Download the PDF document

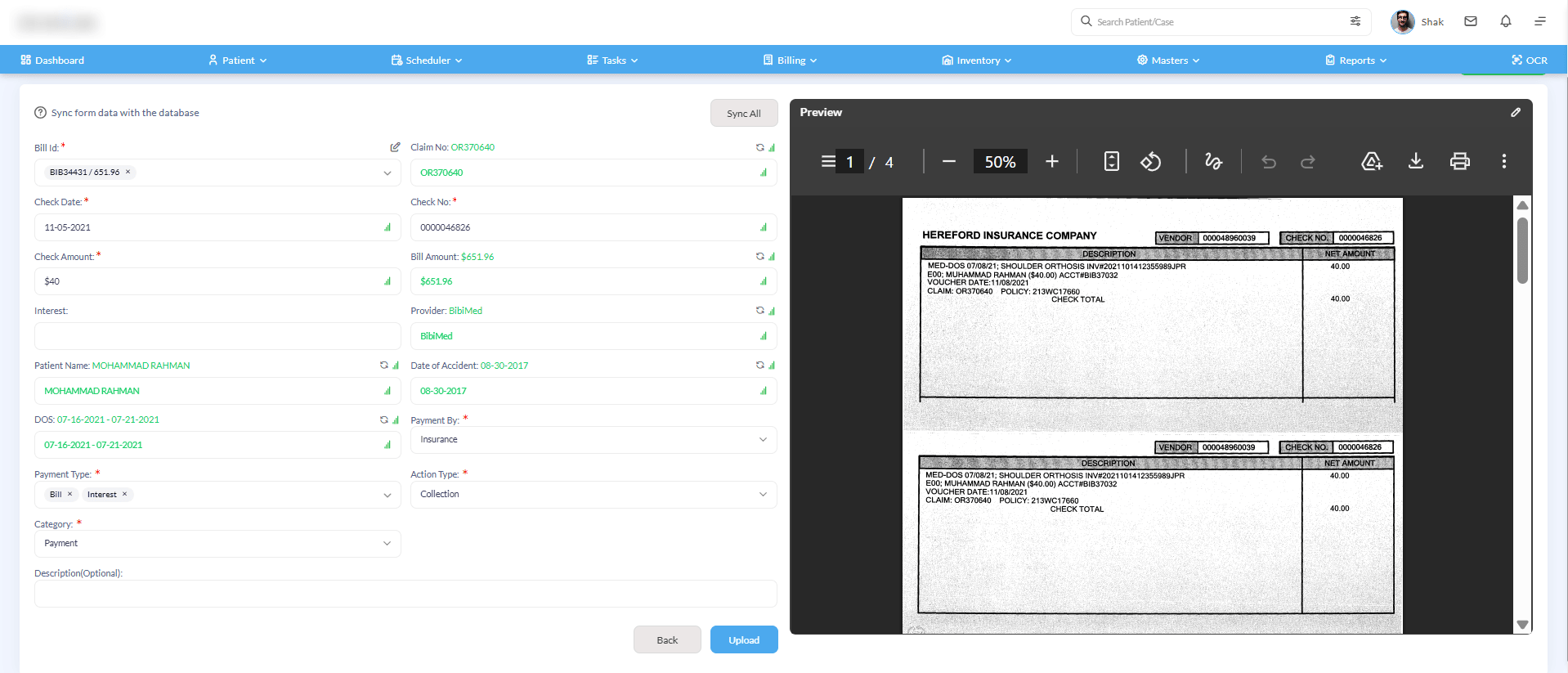point(1416,162)
